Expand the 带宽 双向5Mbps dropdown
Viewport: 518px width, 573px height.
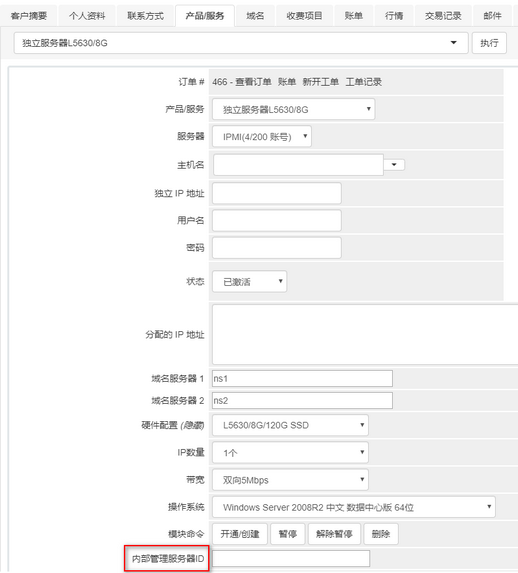290,480
